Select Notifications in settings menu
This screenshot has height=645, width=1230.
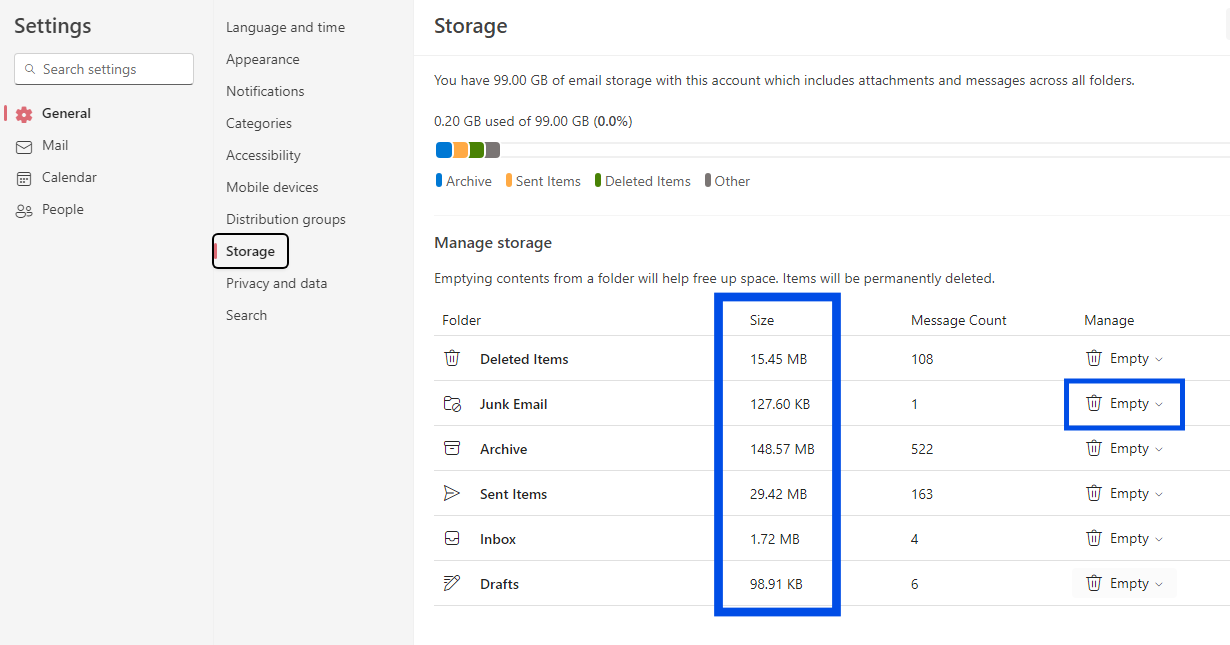tap(265, 91)
